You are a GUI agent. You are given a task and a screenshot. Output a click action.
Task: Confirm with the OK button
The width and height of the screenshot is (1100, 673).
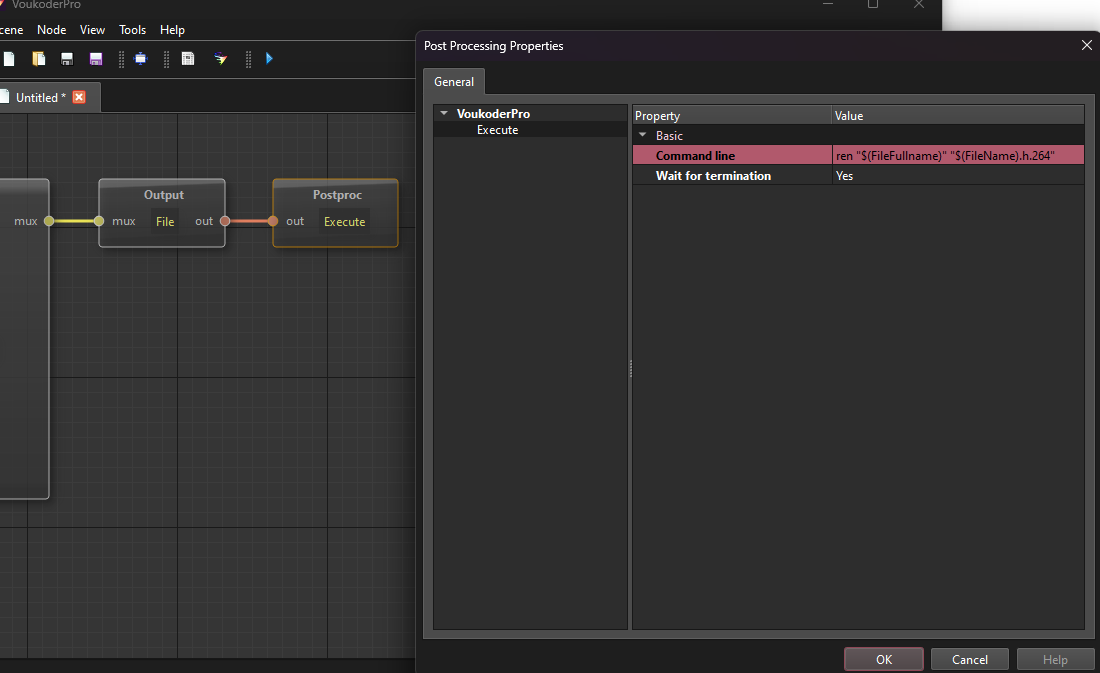click(883, 659)
